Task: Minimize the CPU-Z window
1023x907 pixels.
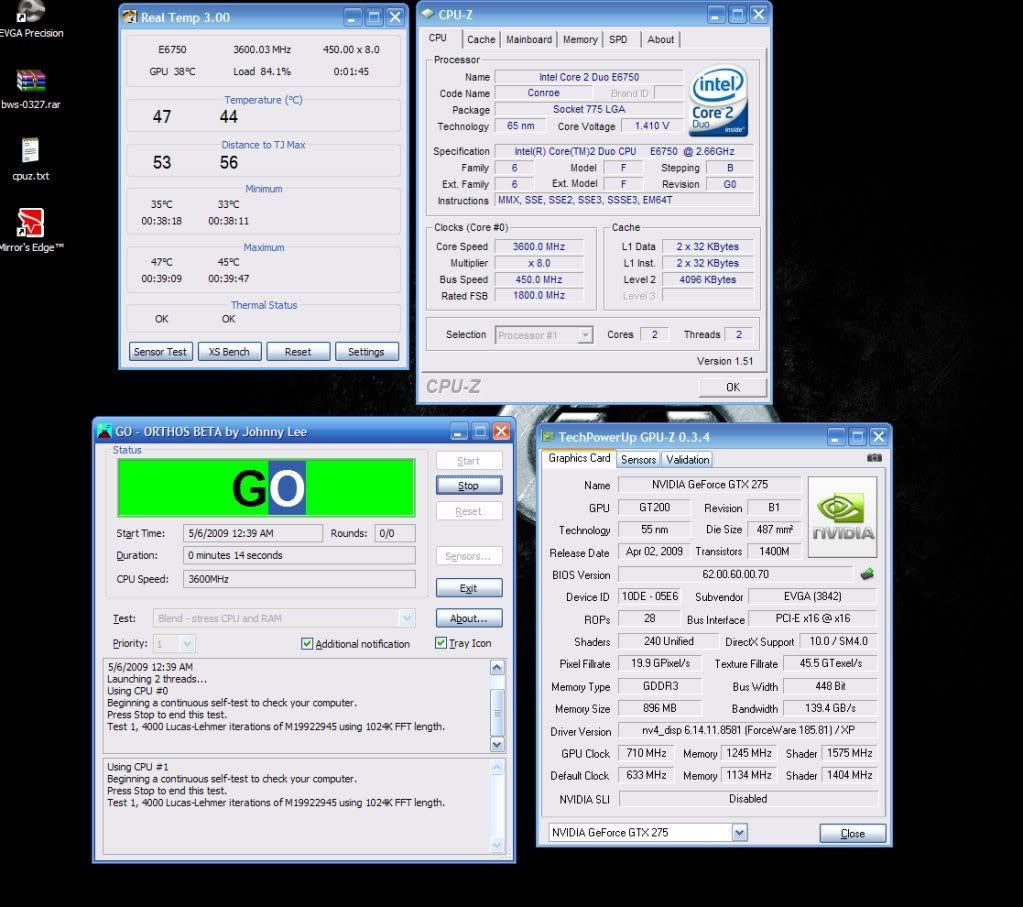Action: [716, 14]
